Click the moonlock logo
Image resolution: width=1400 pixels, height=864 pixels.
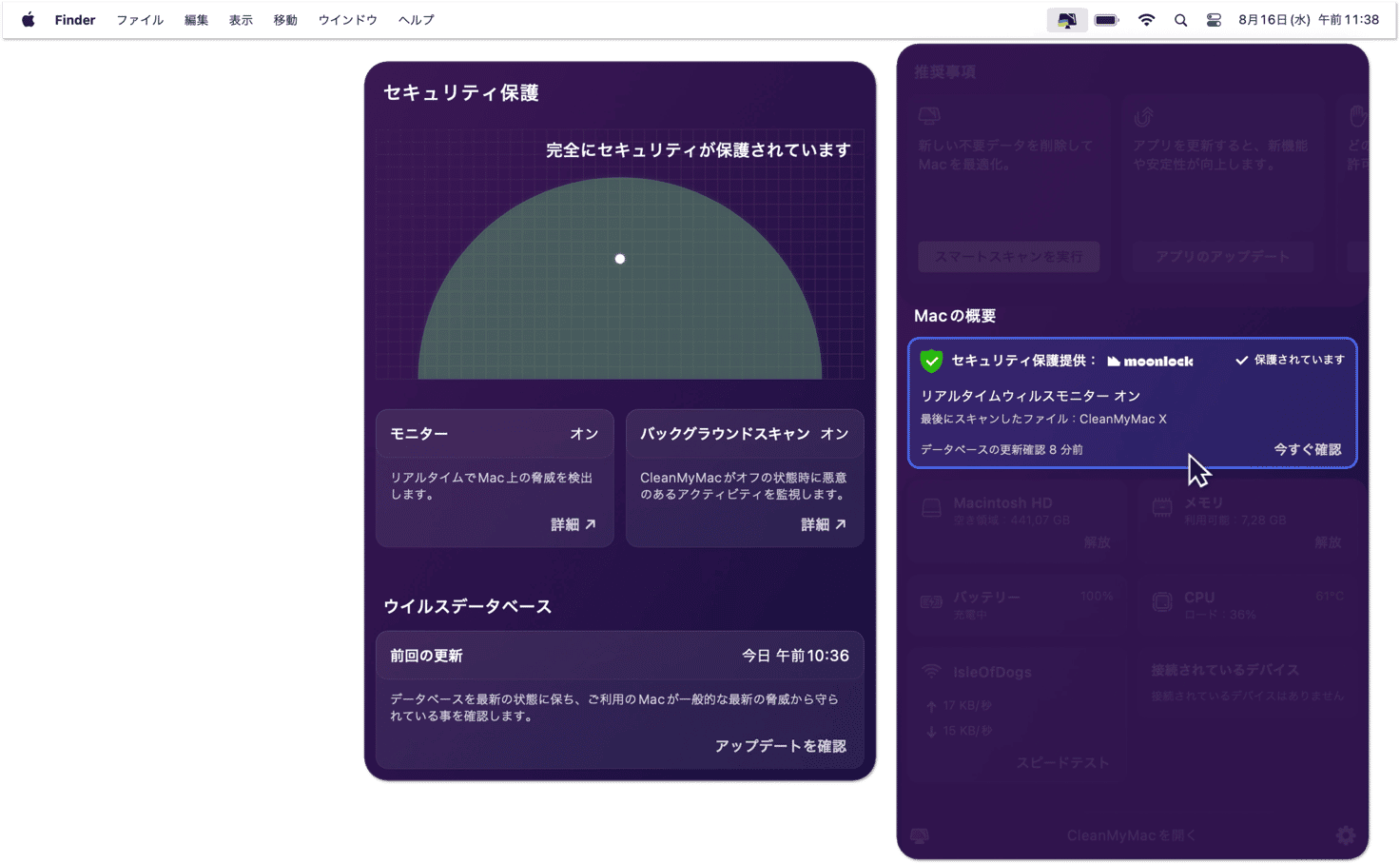1150,362
